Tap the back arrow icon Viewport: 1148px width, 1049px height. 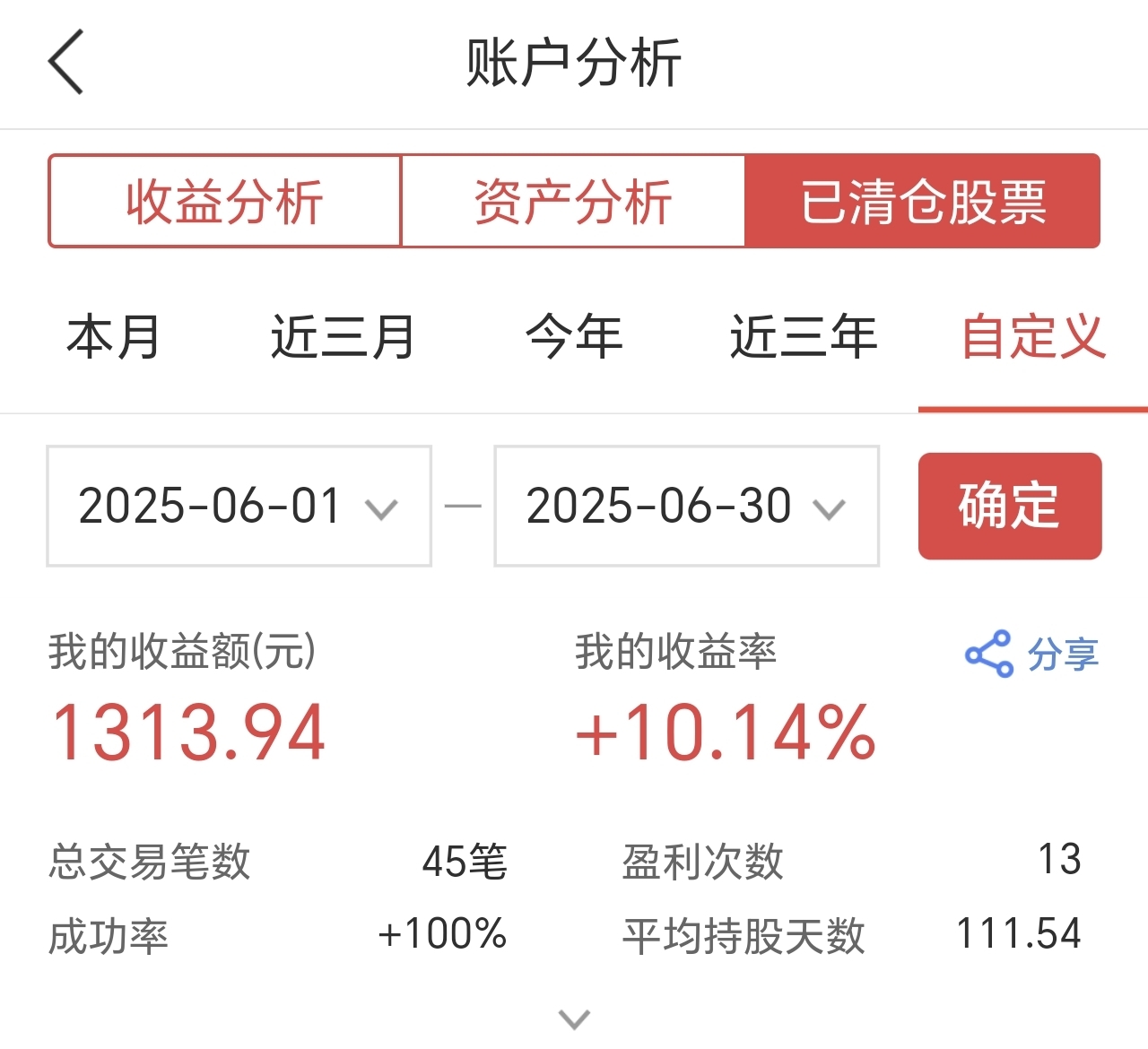(65, 62)
